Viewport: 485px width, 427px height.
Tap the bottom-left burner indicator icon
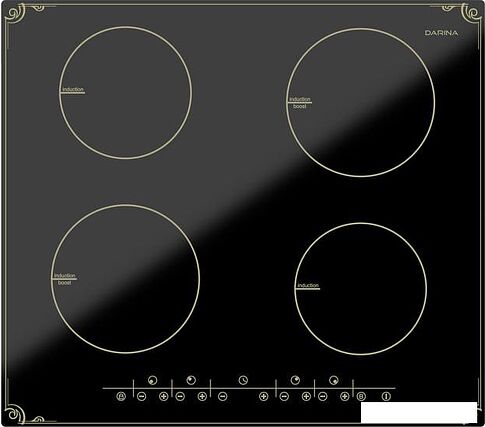(x=152, y=380)
